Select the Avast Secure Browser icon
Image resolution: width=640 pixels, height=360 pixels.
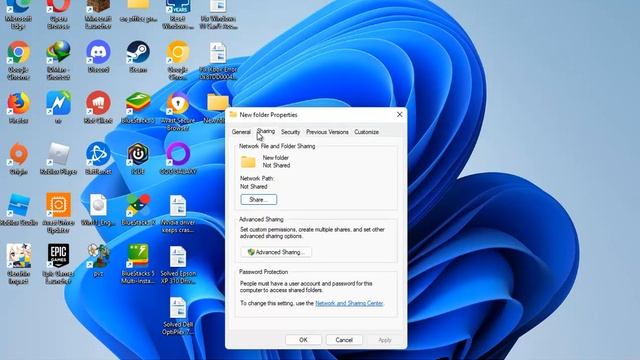click(178, 104)
